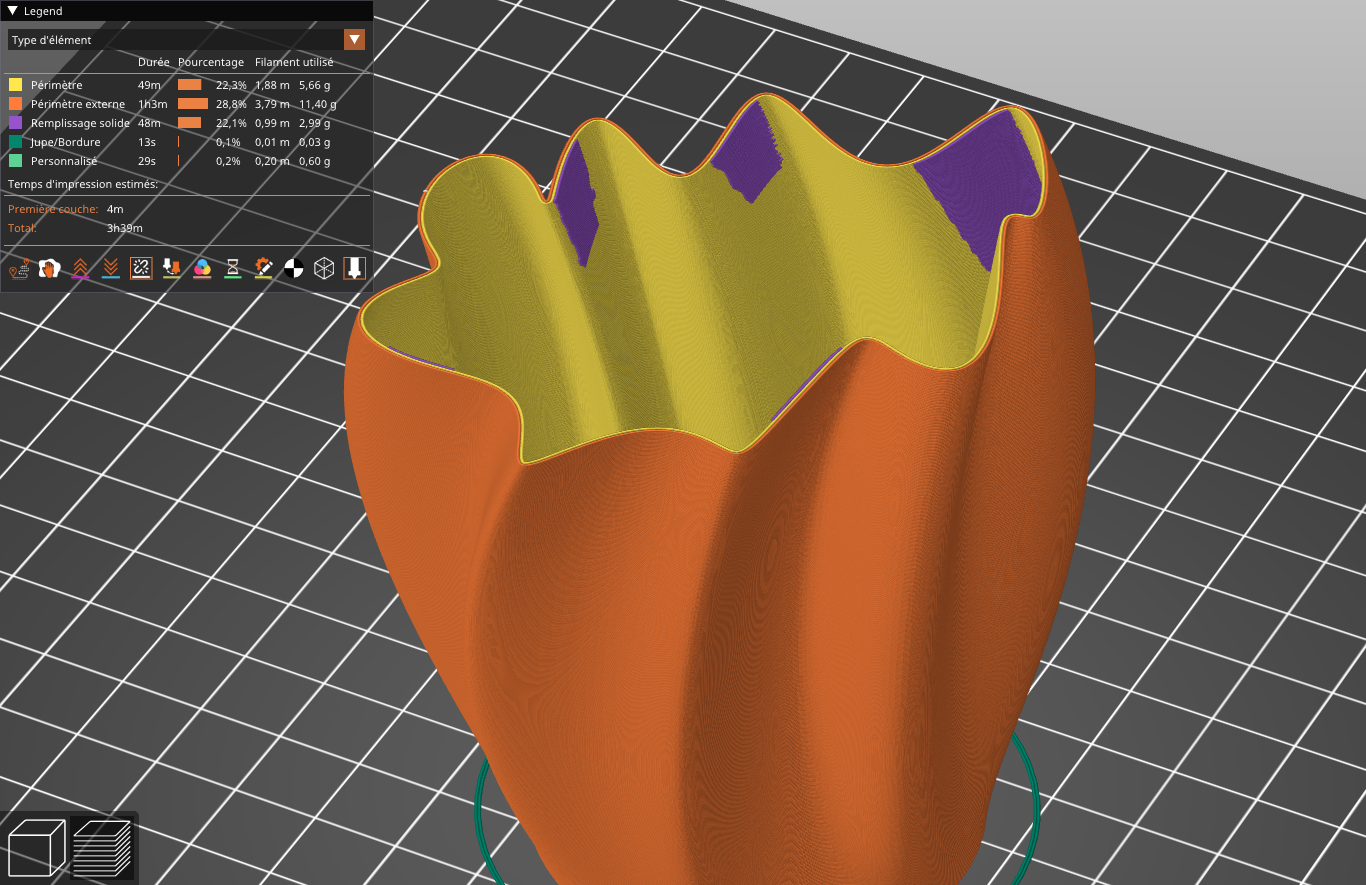Click the Total time 3h39m

click(124, 228)
